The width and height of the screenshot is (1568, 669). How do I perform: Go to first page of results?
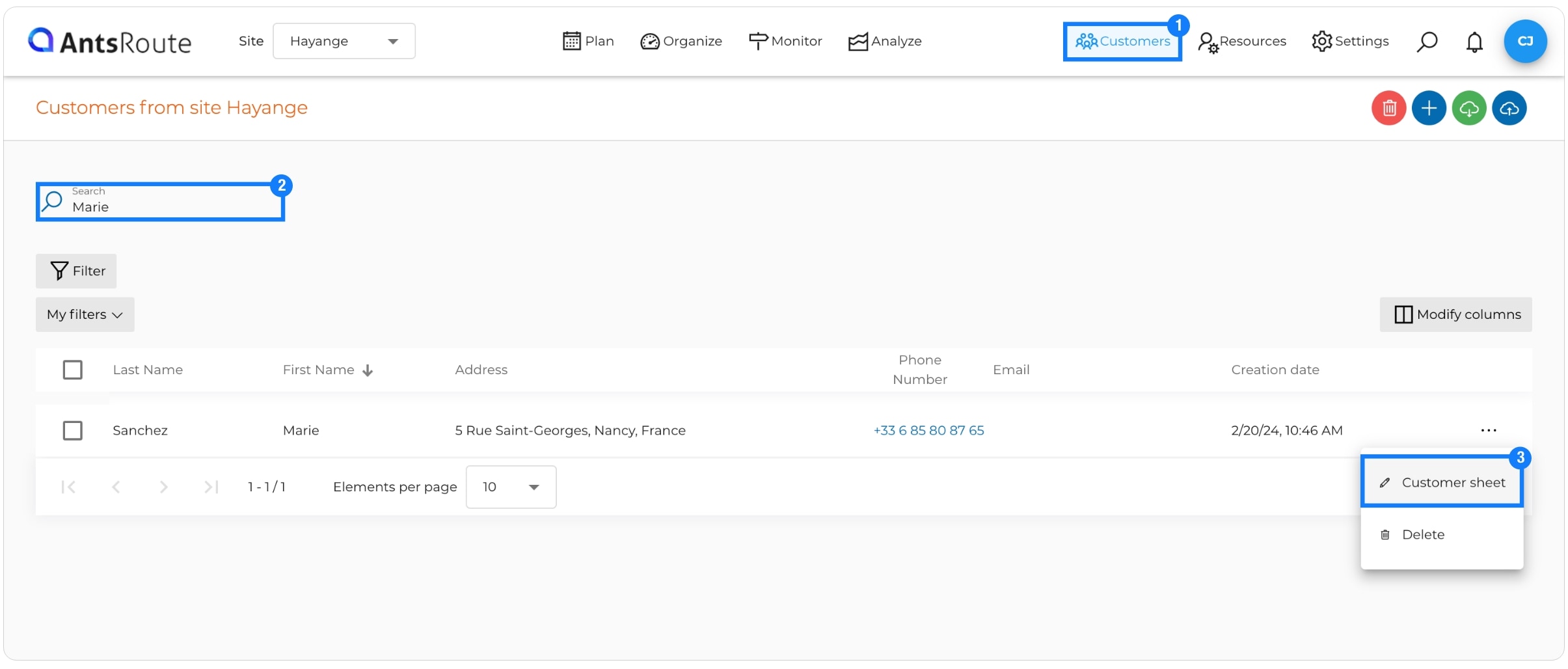tap(68, 487)
